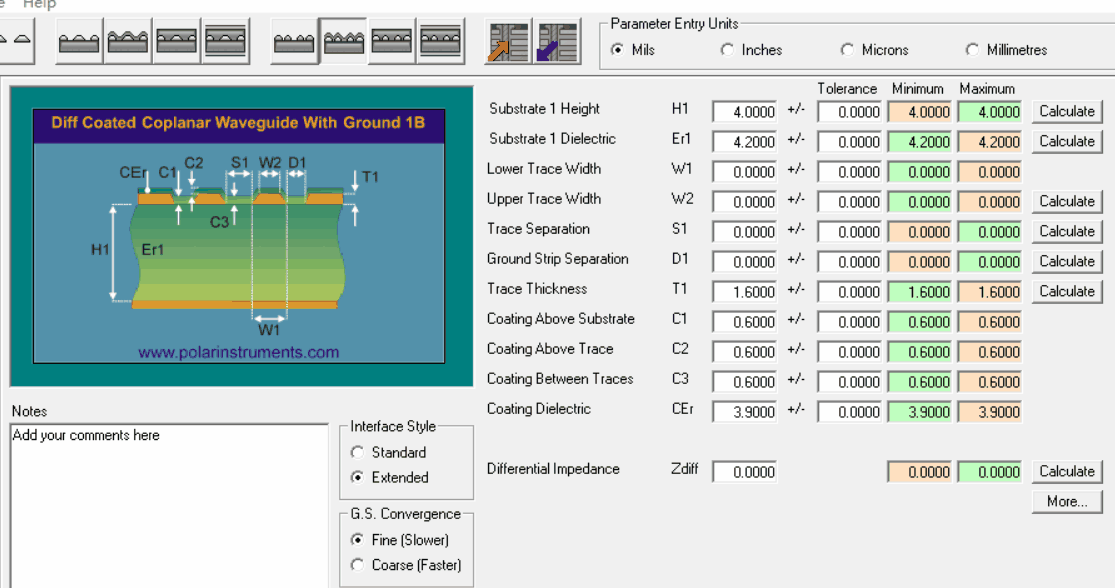This screenshot has height=588, width=1115.
Task: Select the first single-ended microstrip structure icon
Action: [x=78, y=40]
